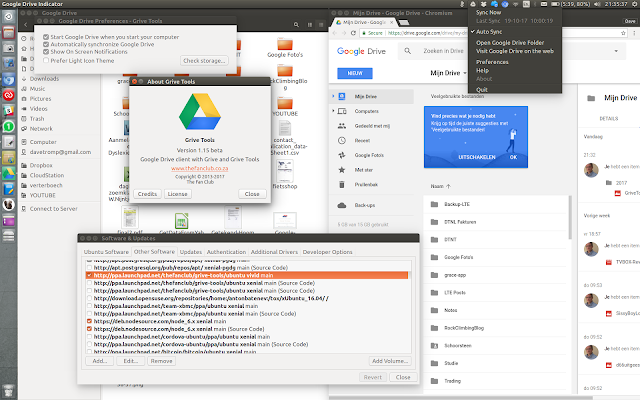This screenshot has height=400, width=640.
Task: Open the Chromium three-dot menu
Action: (x=636, y=33)
